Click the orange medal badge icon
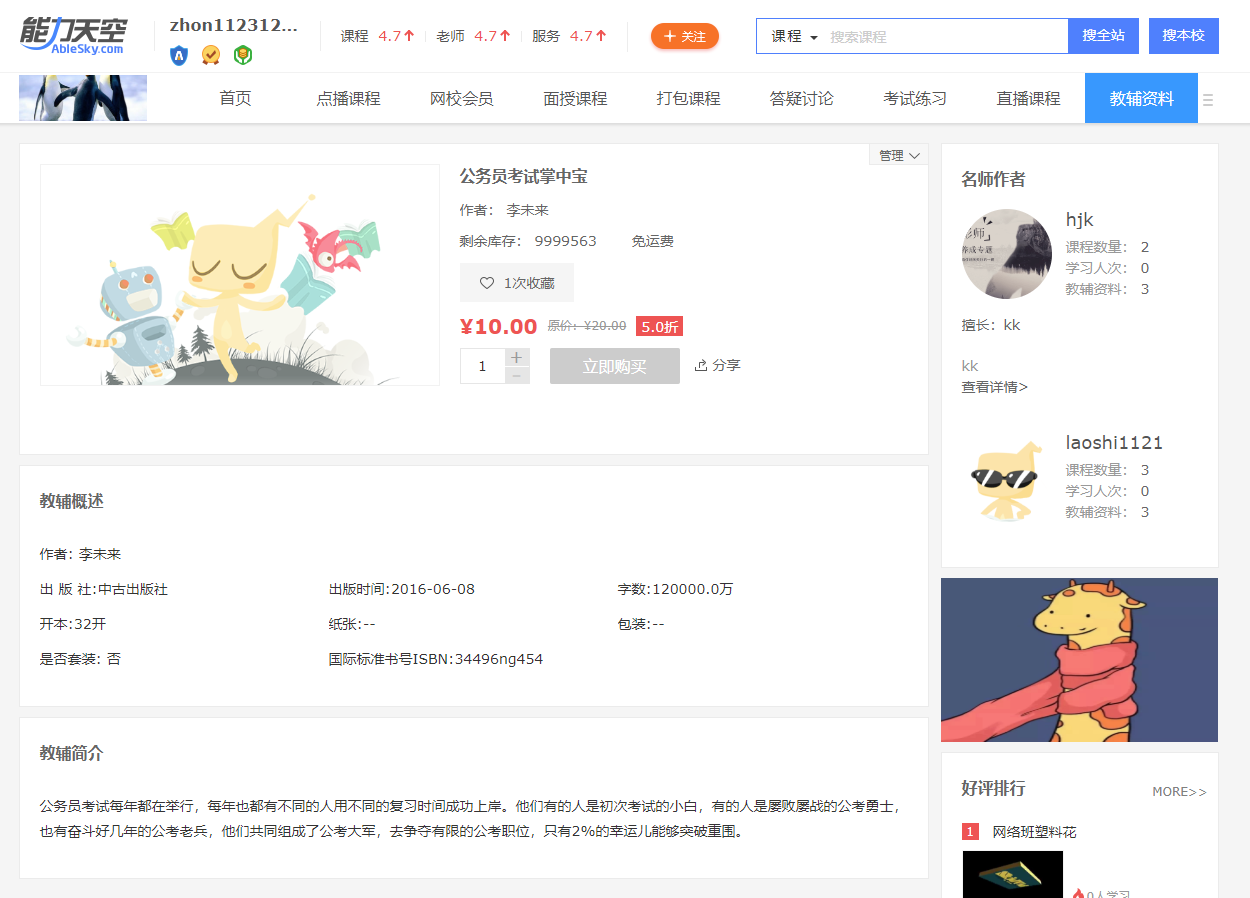This screenshot has height=898, width=1250. 210,55
